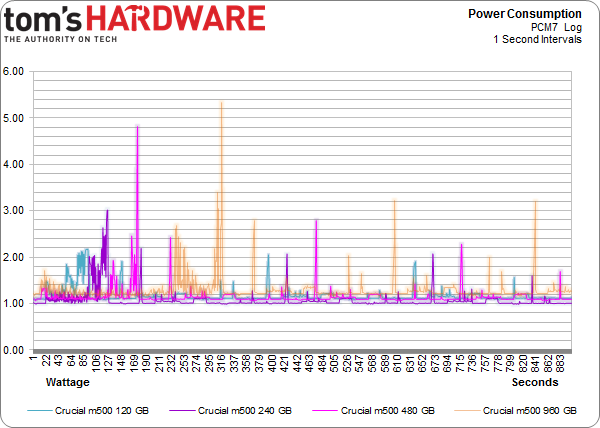The image size is (600, 428).
Task: Click the 'Seconds' axis label
Action: [x=535, y=382]
